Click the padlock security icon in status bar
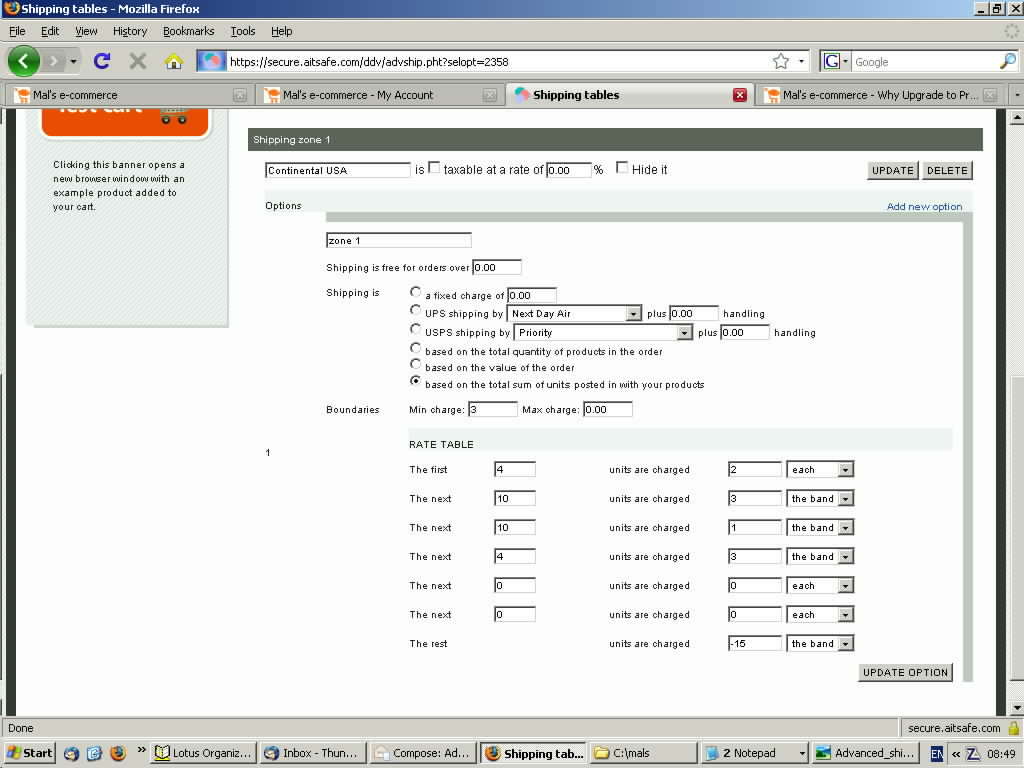 [x=1014, y=728]
